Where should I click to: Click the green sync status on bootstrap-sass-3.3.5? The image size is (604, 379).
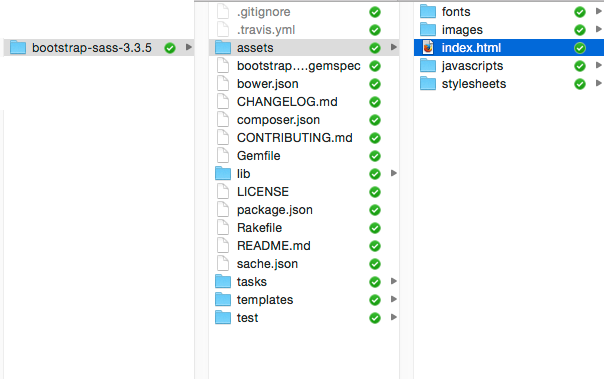click(170, 48)
